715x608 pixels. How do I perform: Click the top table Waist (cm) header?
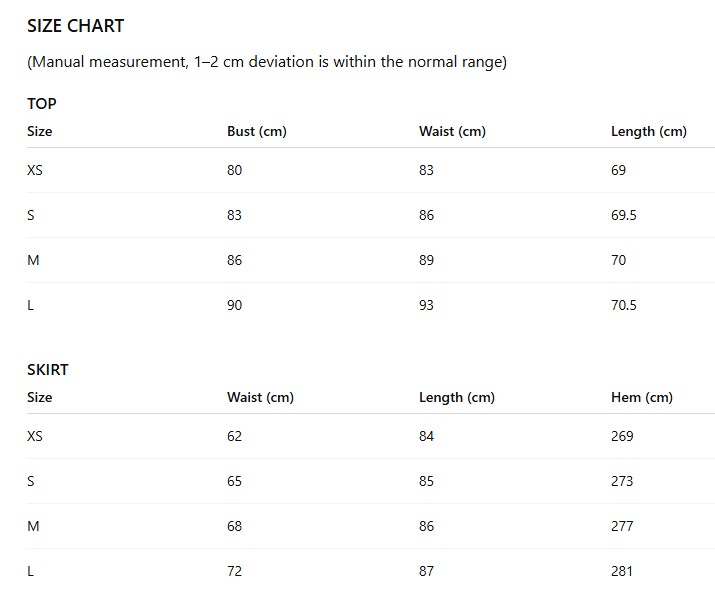(x=452, y=131)
